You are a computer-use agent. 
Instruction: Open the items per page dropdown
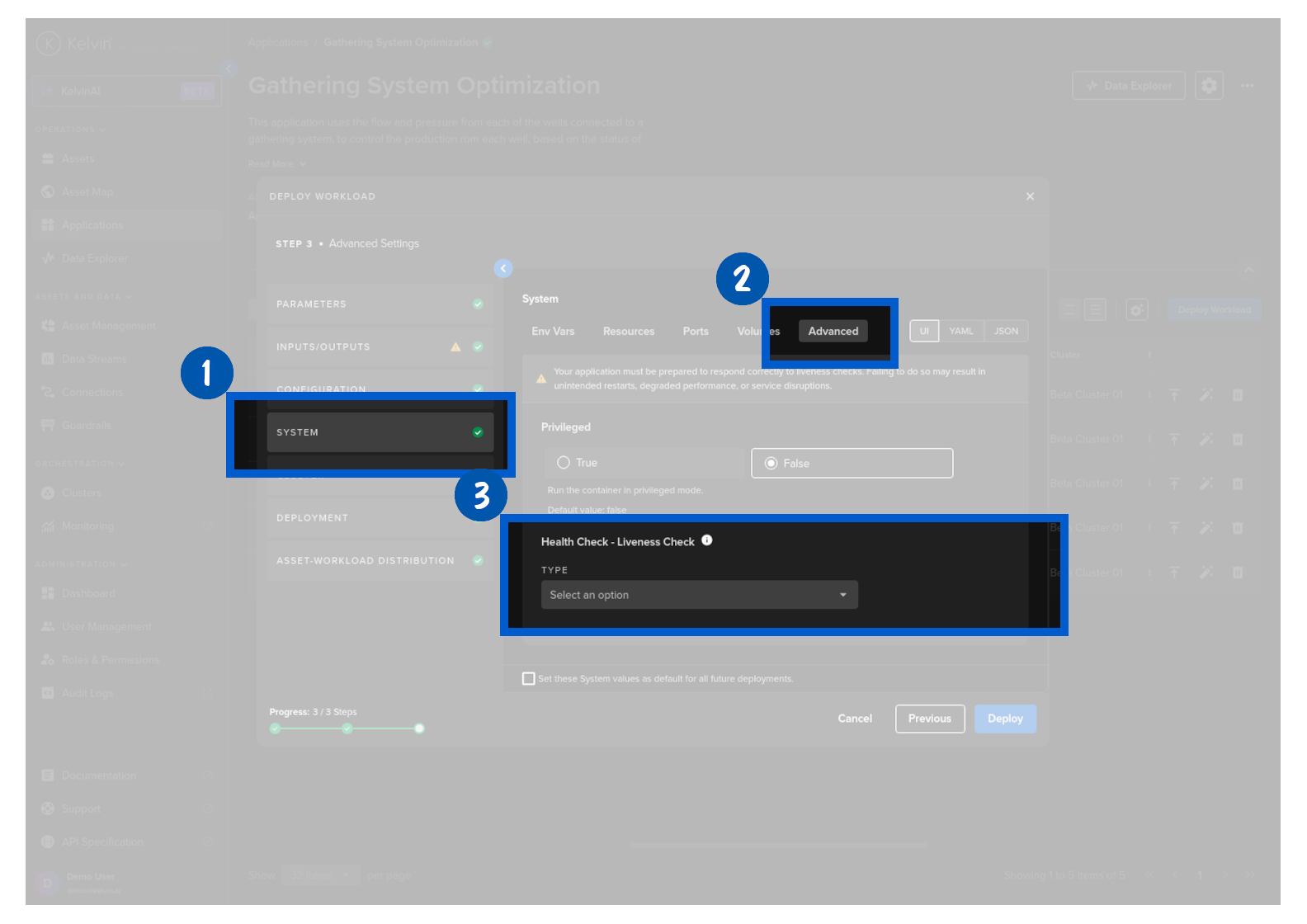320,875
